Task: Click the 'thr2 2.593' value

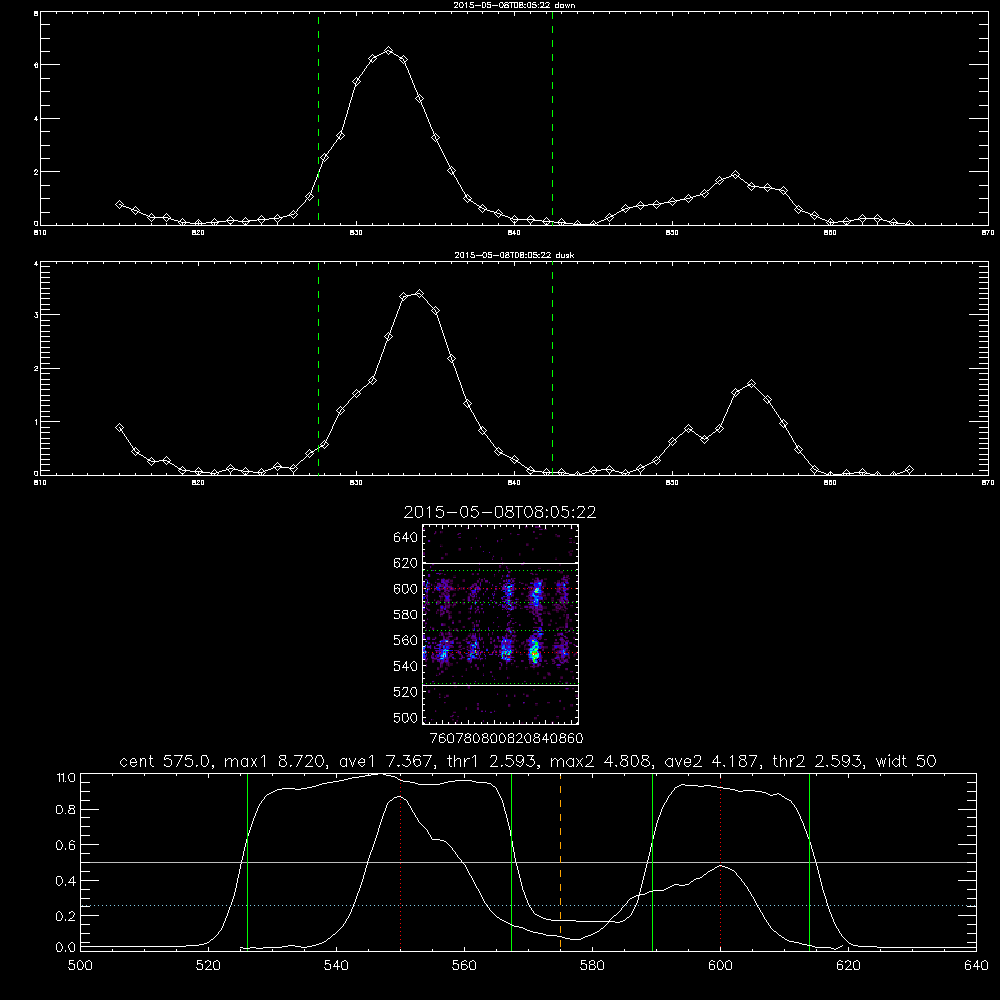Action: pos(820,761)
